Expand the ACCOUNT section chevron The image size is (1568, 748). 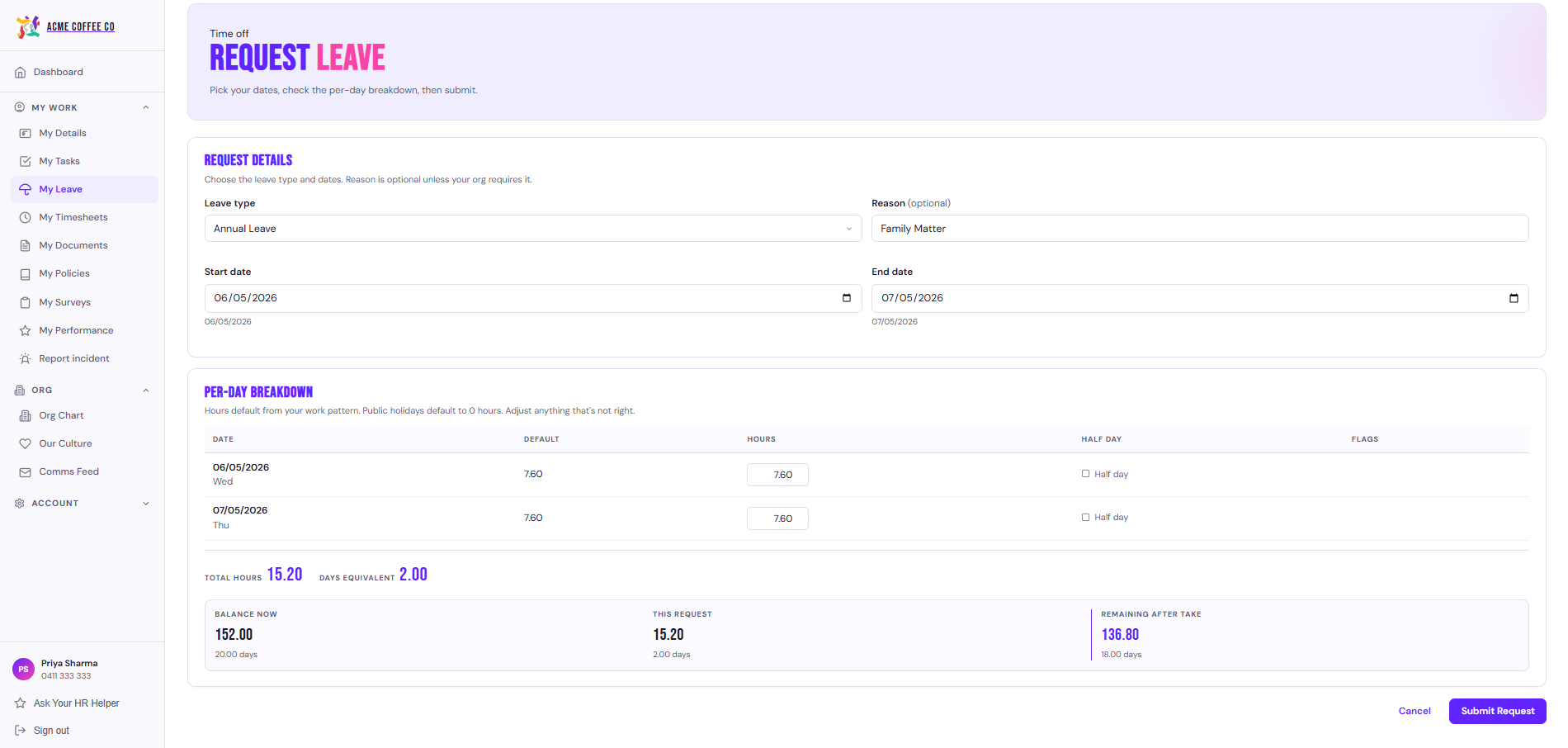click(146, 504)
